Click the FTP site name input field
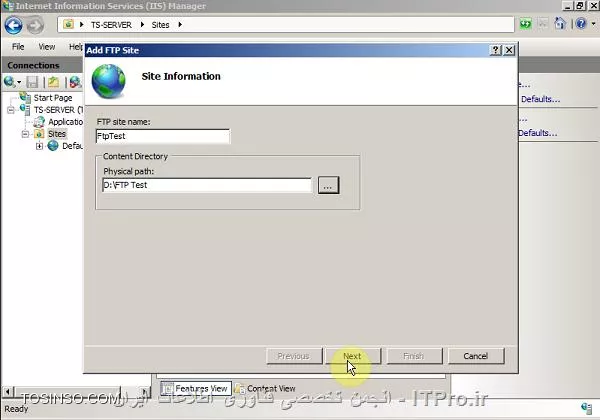 163,136
